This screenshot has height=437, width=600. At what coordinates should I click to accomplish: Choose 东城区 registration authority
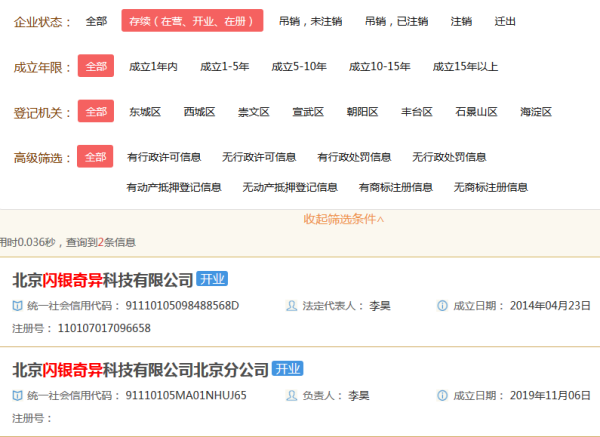pos(145,112)
